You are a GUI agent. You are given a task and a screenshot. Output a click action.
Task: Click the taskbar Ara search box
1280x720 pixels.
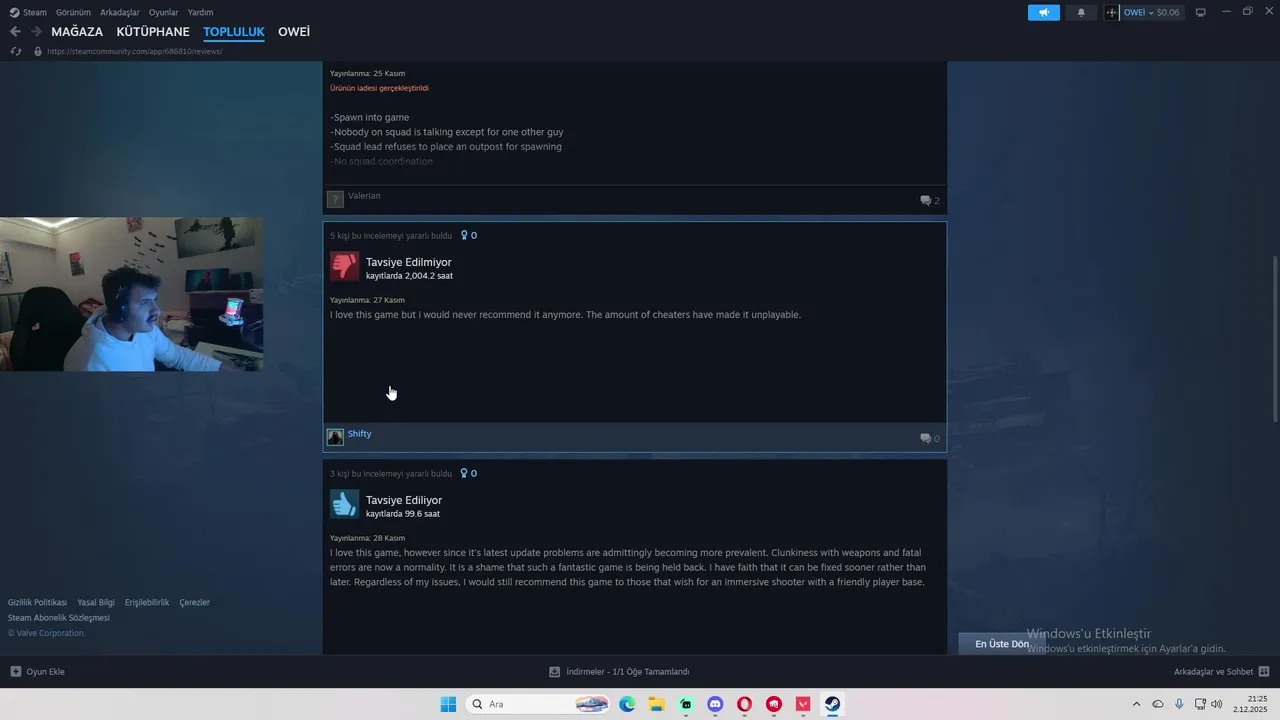539,704
